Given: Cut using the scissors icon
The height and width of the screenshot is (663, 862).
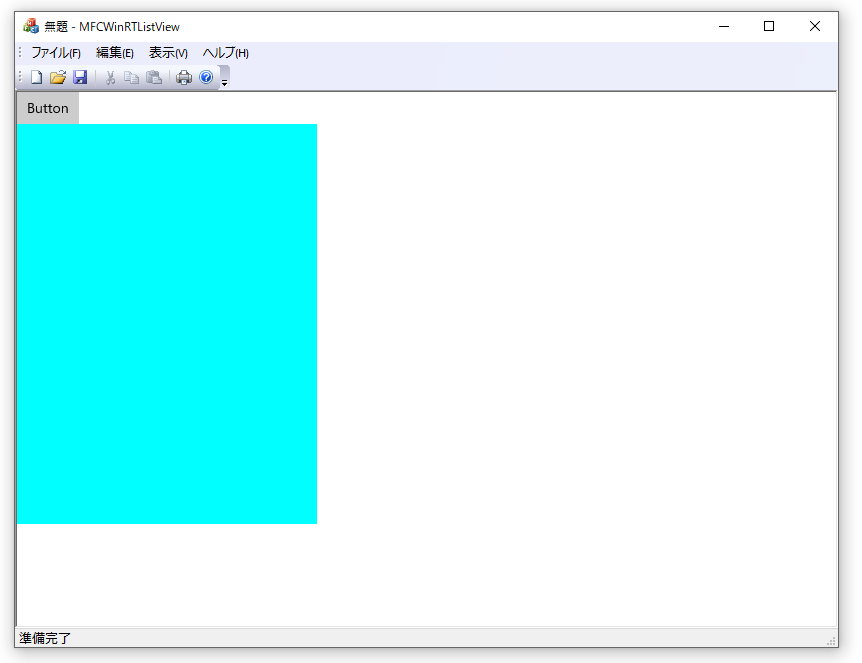Looking at the screenshot, I should (110, 77).
